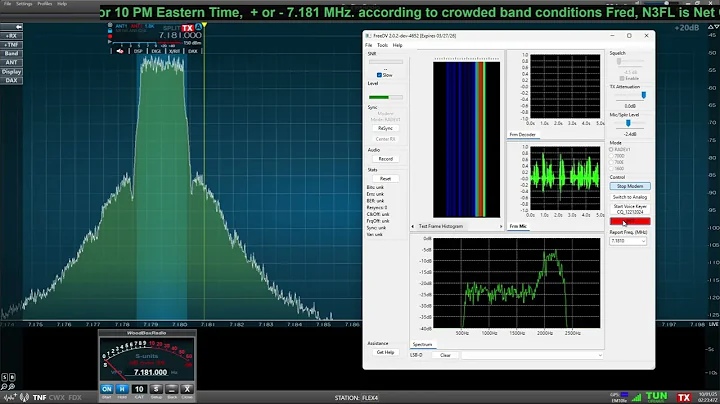
Task: Switch to the Frm Decoder tab
Action: click(x=523, y=135)
